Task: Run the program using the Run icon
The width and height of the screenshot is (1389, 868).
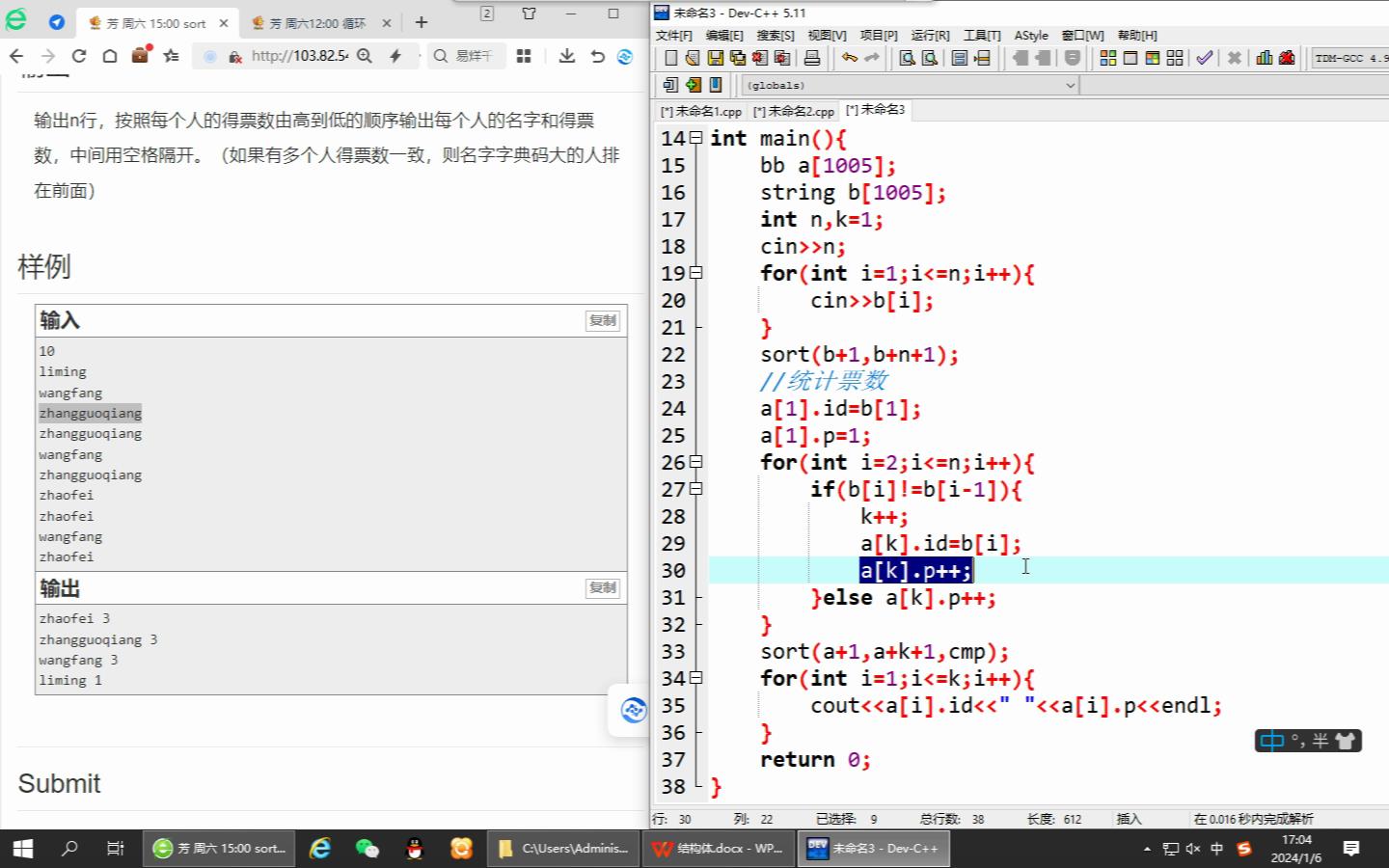Action: [x=1130, y=58]
